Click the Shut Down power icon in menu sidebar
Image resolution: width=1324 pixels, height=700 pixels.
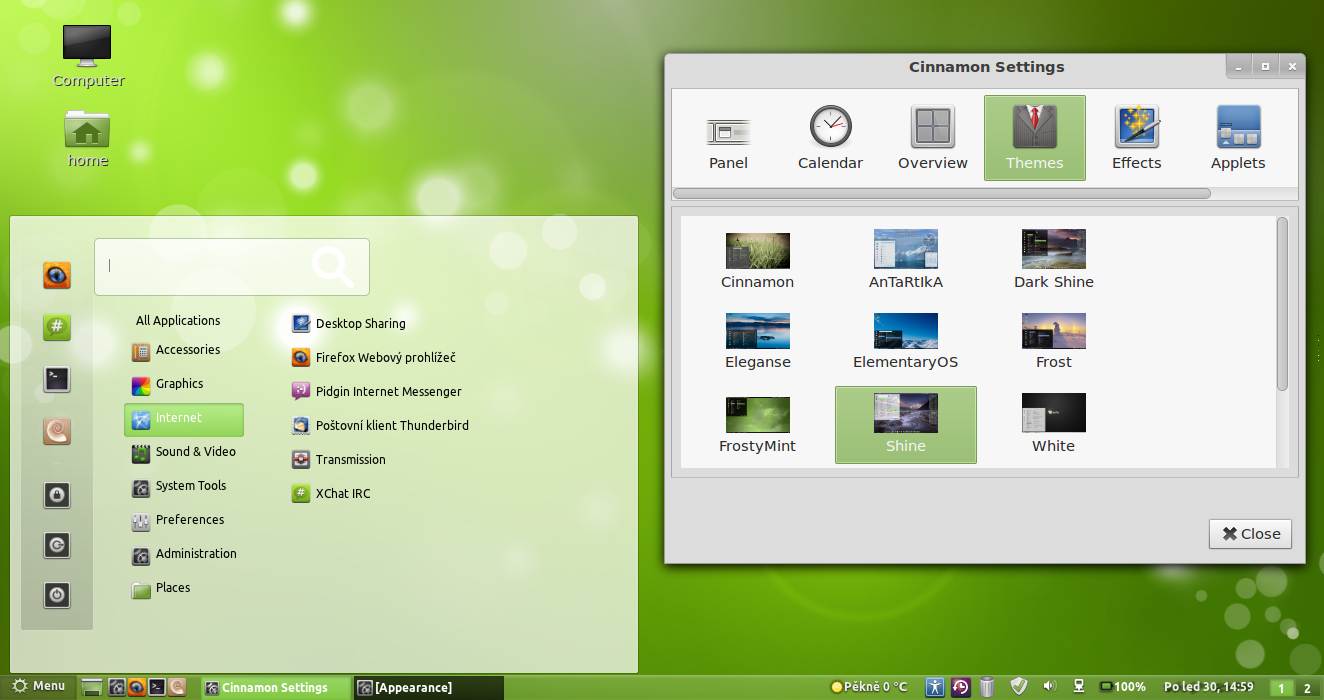pos(57,596)
